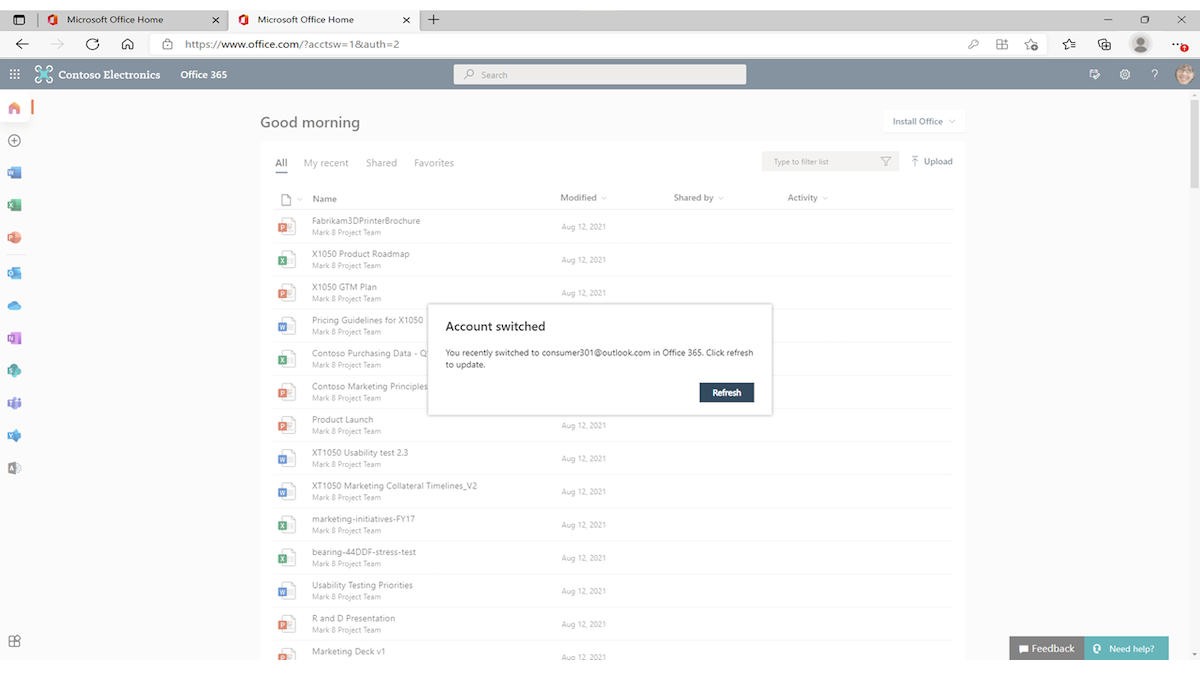Open the Modified column sort dropdown
Image resolution: width=1200 pixels, height=675 pixels.
pyautogui.click(x=583, y=197)
